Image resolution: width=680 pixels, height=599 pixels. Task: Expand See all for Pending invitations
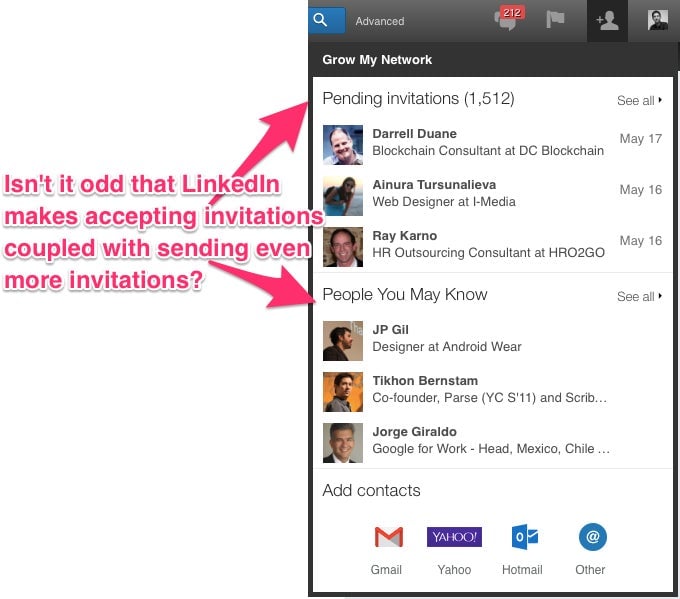click(x=639, y=101)
